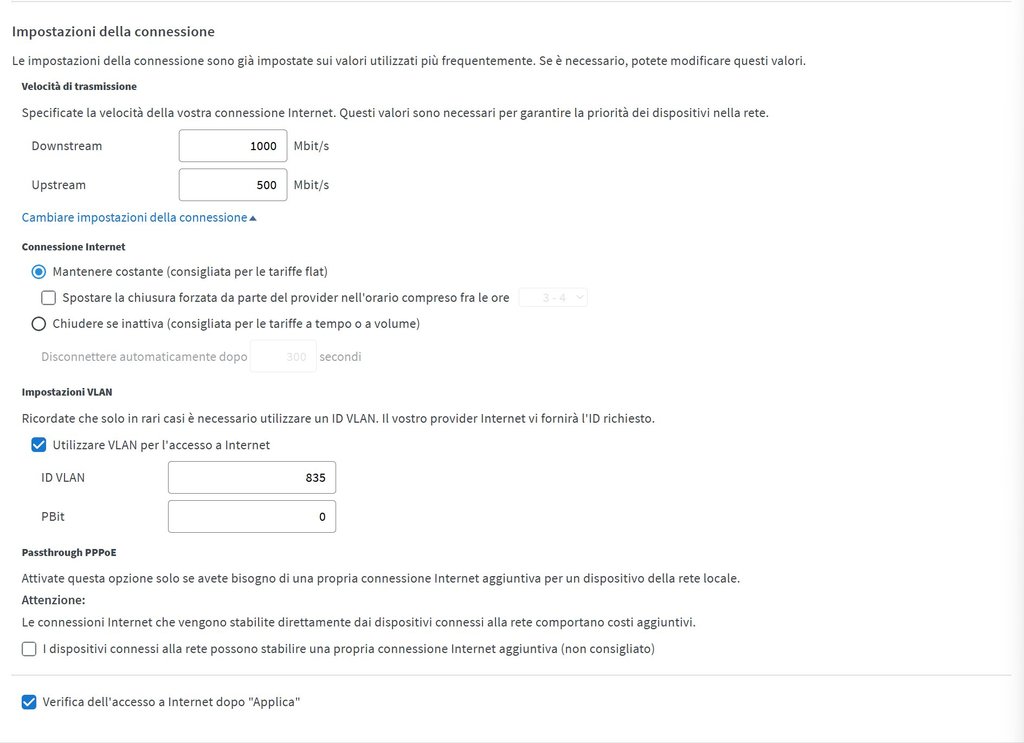Collapse arrow beside Cambiare impostazioni della connessione
Screen dimensions: 1024x743
[x=253, y=218]
